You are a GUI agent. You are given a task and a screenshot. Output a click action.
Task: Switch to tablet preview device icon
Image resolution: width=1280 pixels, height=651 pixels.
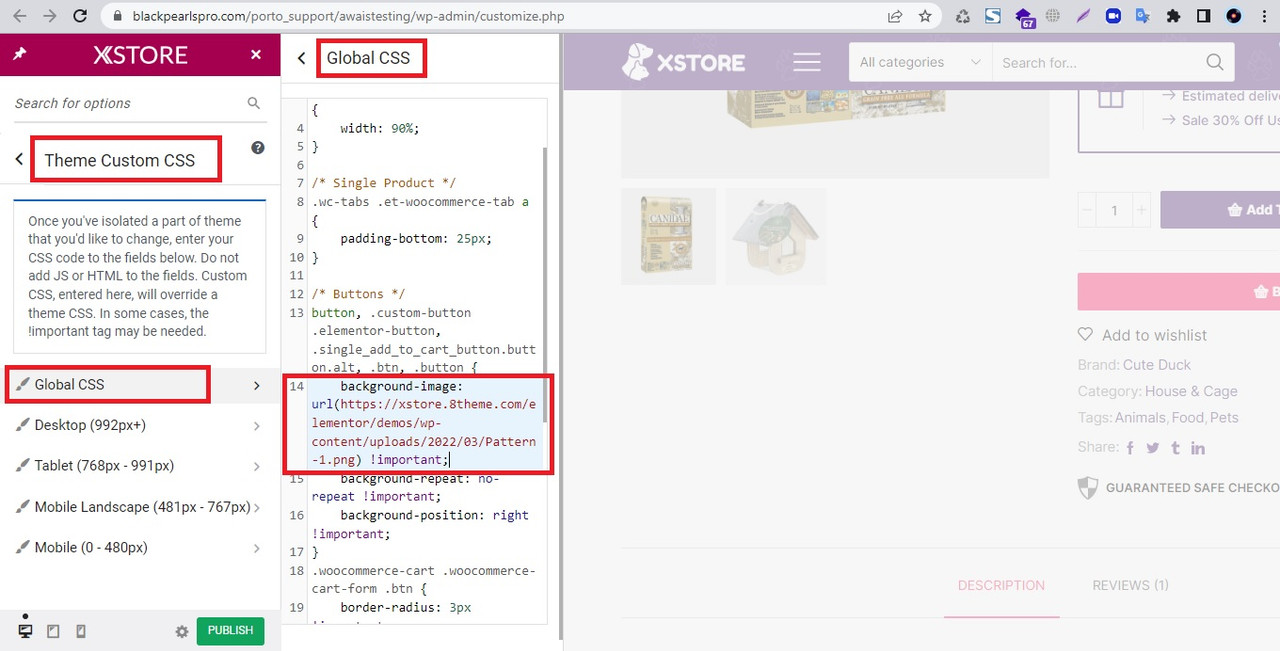coord(53,631)
